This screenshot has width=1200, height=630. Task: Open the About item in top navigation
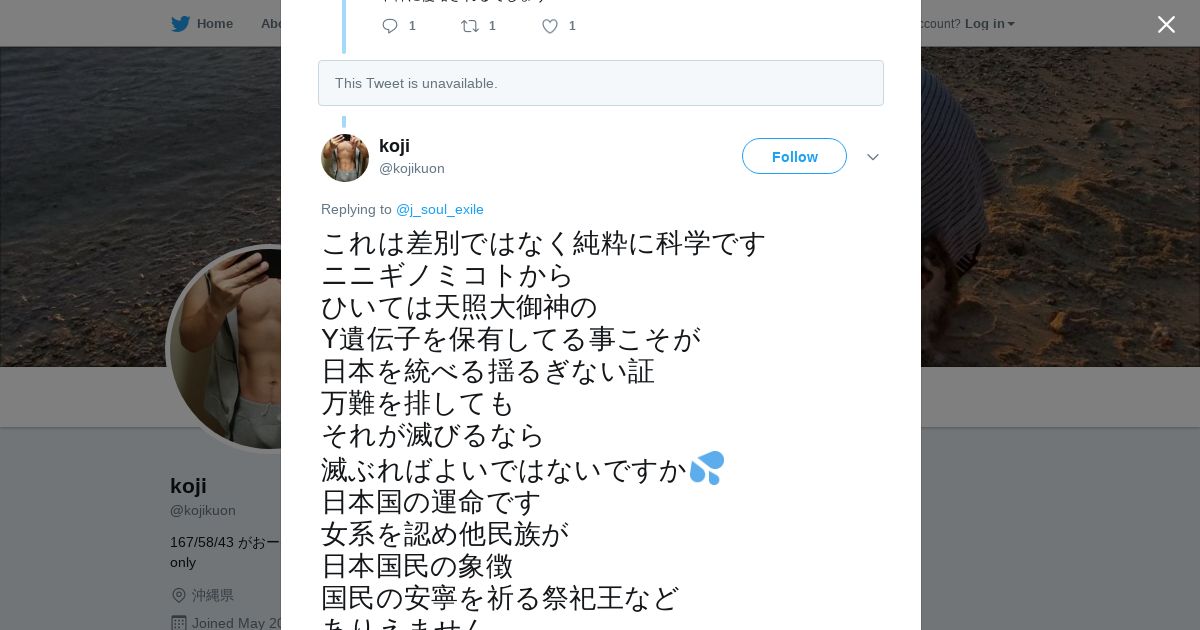[x=271, y=24]
